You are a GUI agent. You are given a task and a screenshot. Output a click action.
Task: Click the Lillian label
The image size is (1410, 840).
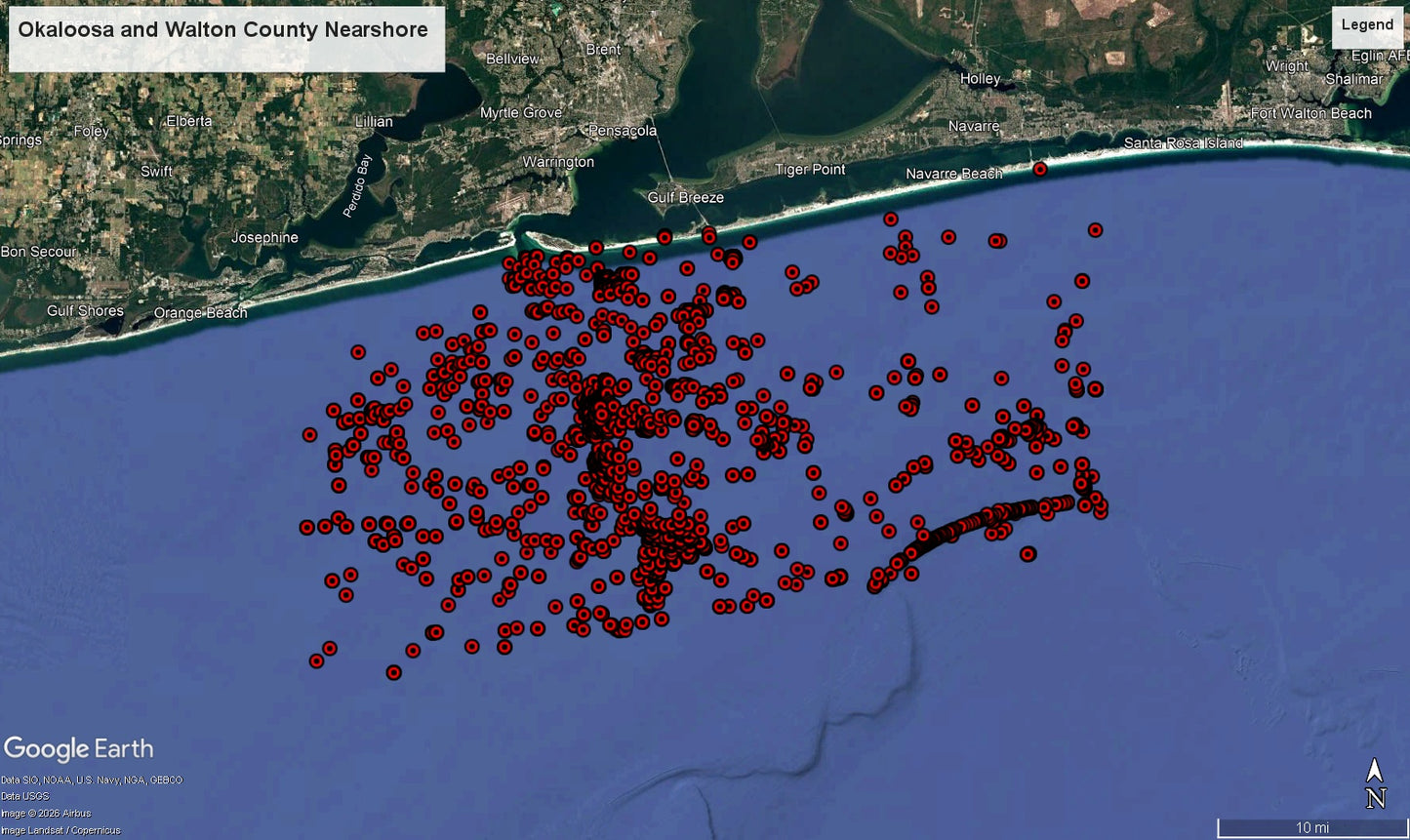point(374,122)
